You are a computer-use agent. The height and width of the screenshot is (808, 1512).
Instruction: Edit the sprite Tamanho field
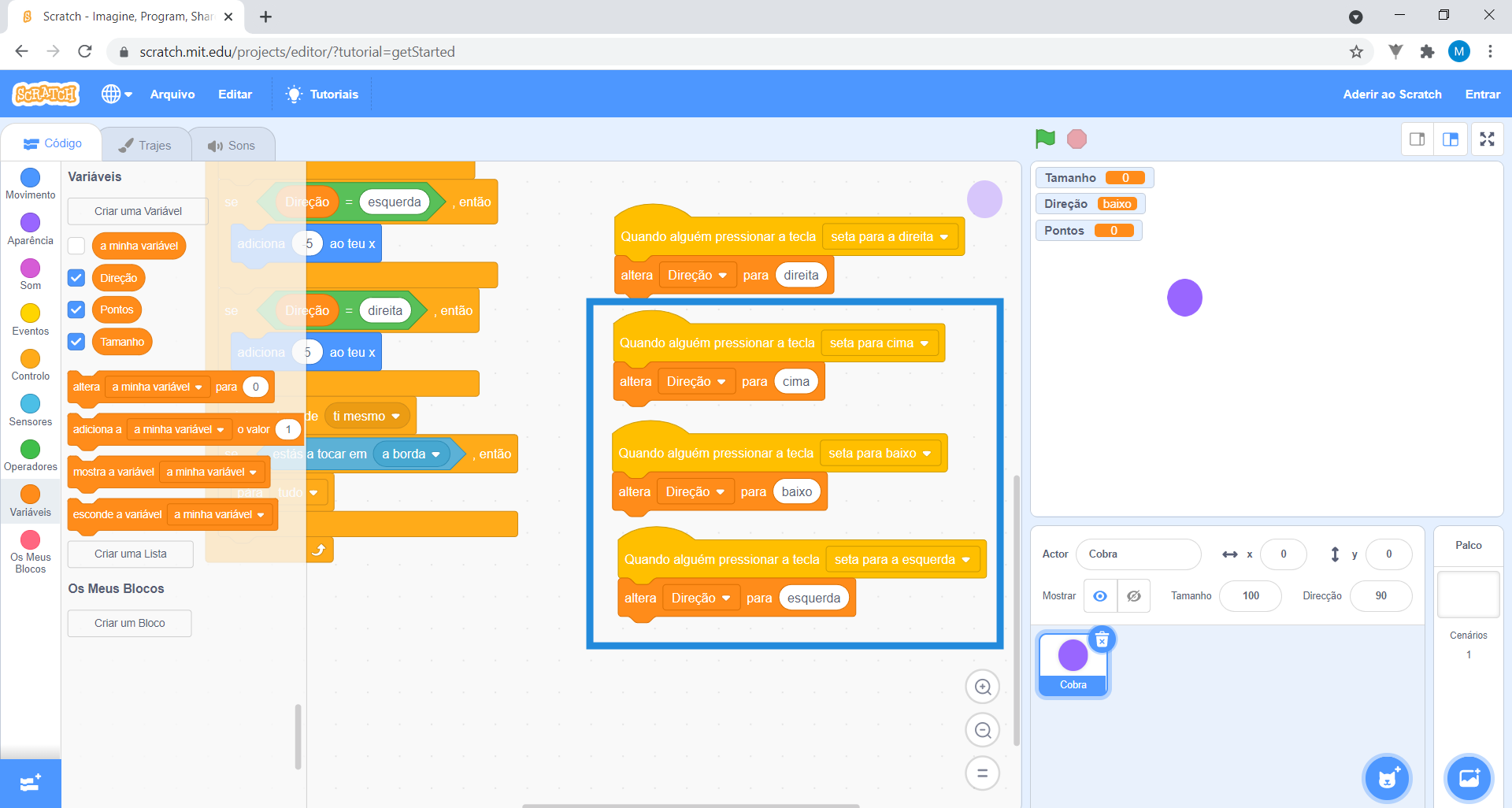tap(1250, 596)
